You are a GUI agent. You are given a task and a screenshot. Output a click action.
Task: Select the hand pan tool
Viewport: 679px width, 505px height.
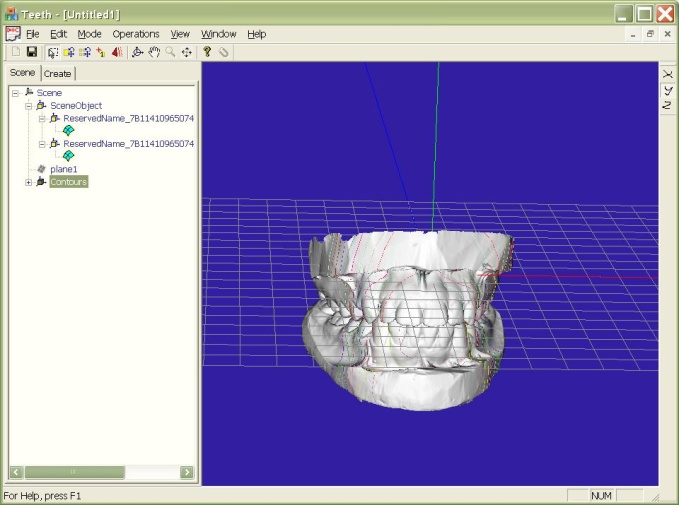tap(154, 52)
